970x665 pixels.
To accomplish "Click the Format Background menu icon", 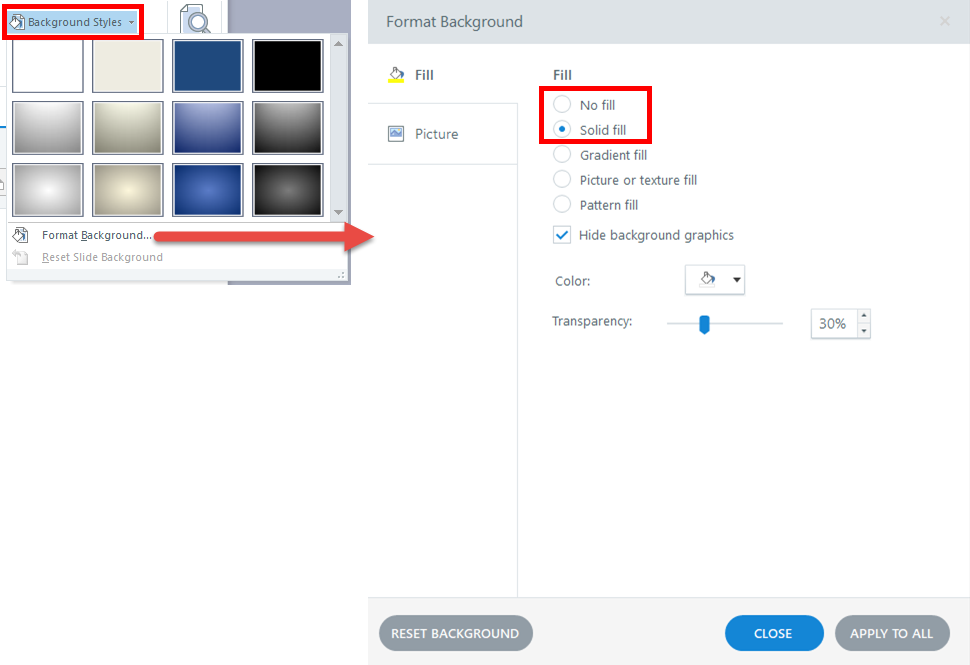I will tap(20, 235).
